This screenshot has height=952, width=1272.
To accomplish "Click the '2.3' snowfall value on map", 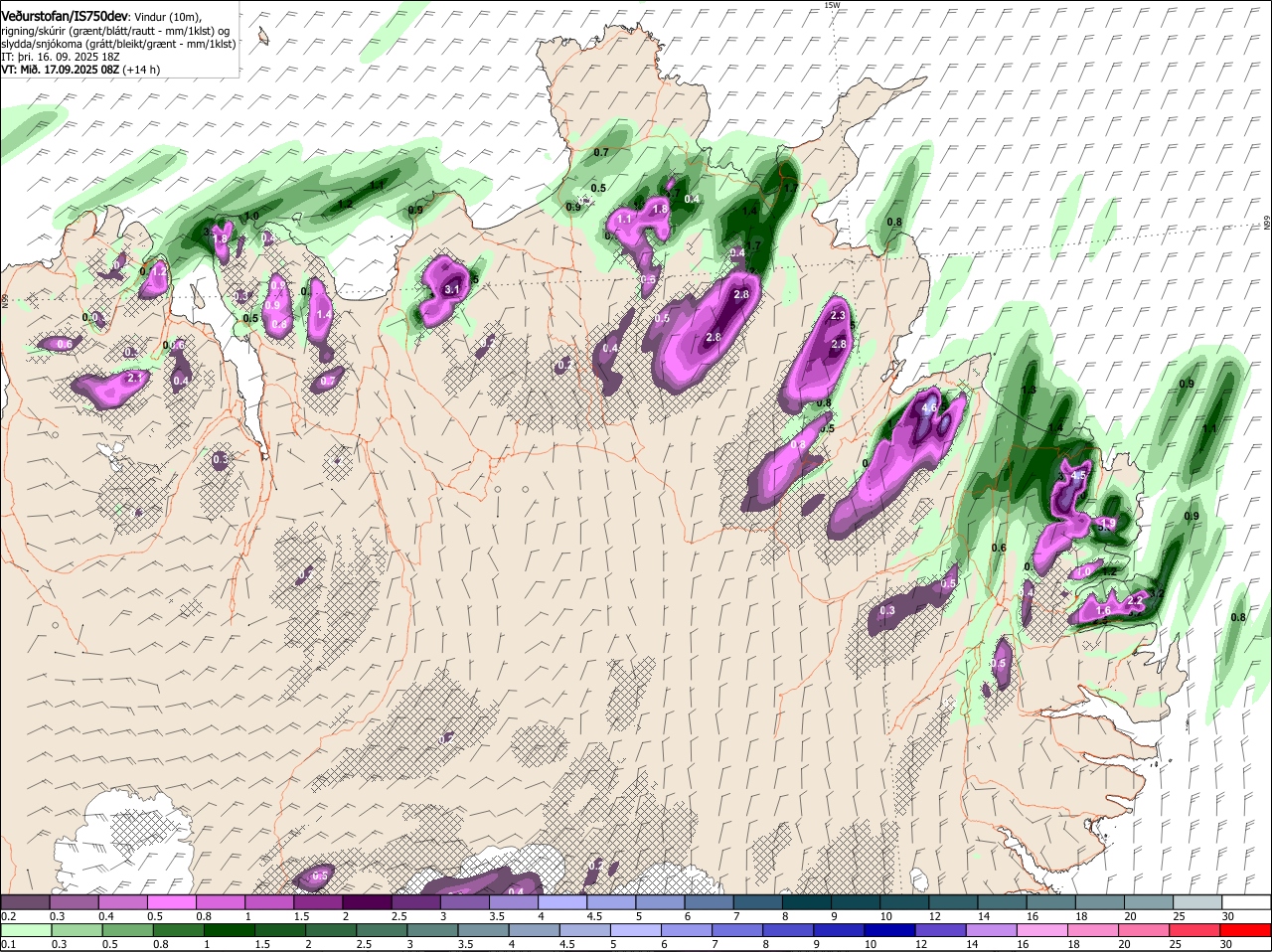I will (x=837, y=316).
